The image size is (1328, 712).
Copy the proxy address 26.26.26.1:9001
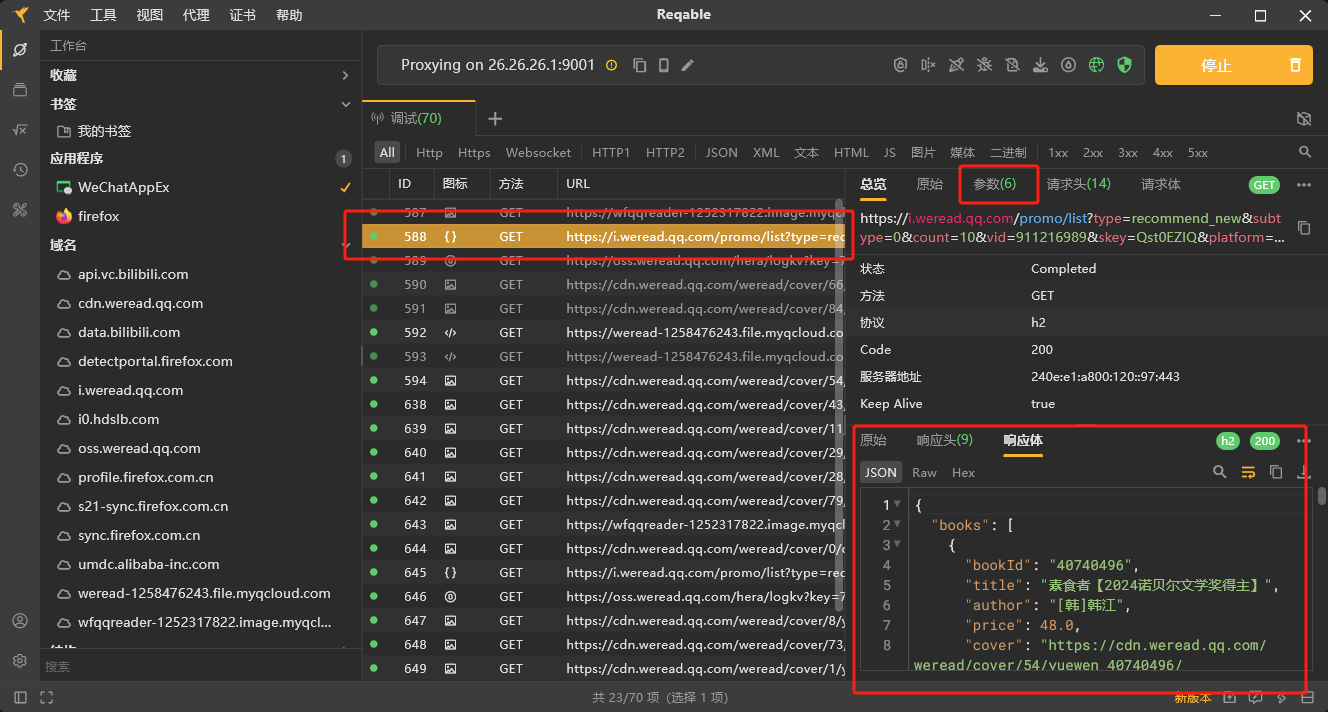click(x=639, y=65)
